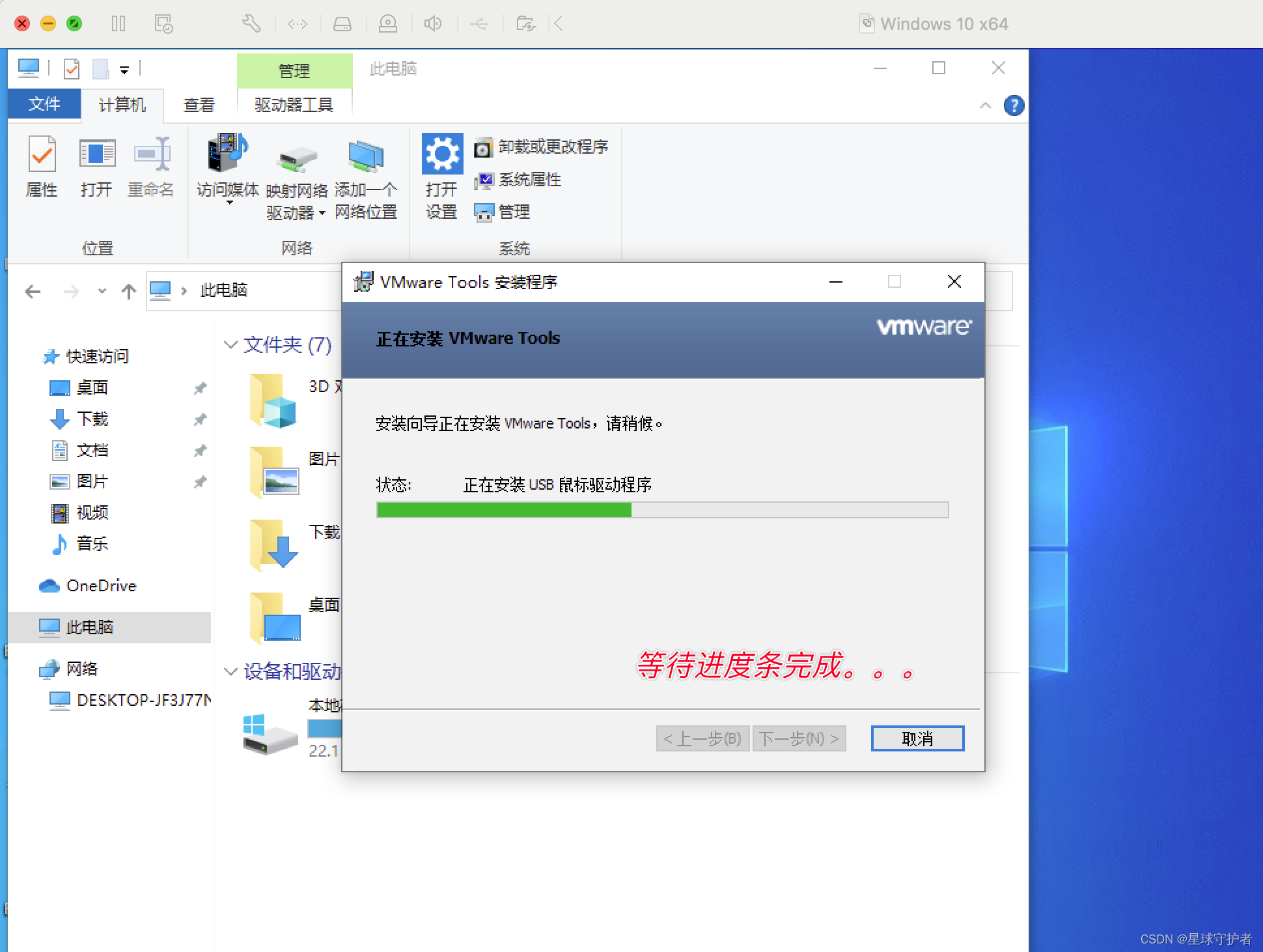
Task: Click the VMware wrench settings icon
Action: (x=251, y=24)
